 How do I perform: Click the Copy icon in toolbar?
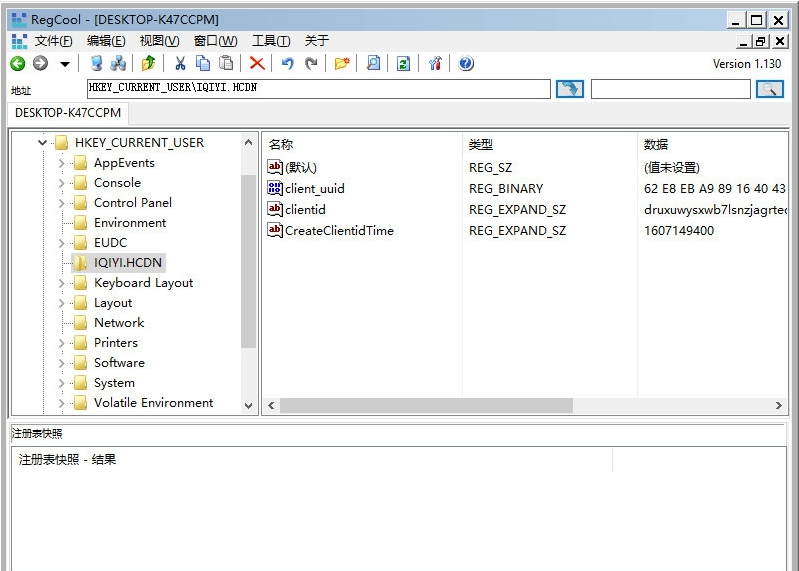(203, 64)
